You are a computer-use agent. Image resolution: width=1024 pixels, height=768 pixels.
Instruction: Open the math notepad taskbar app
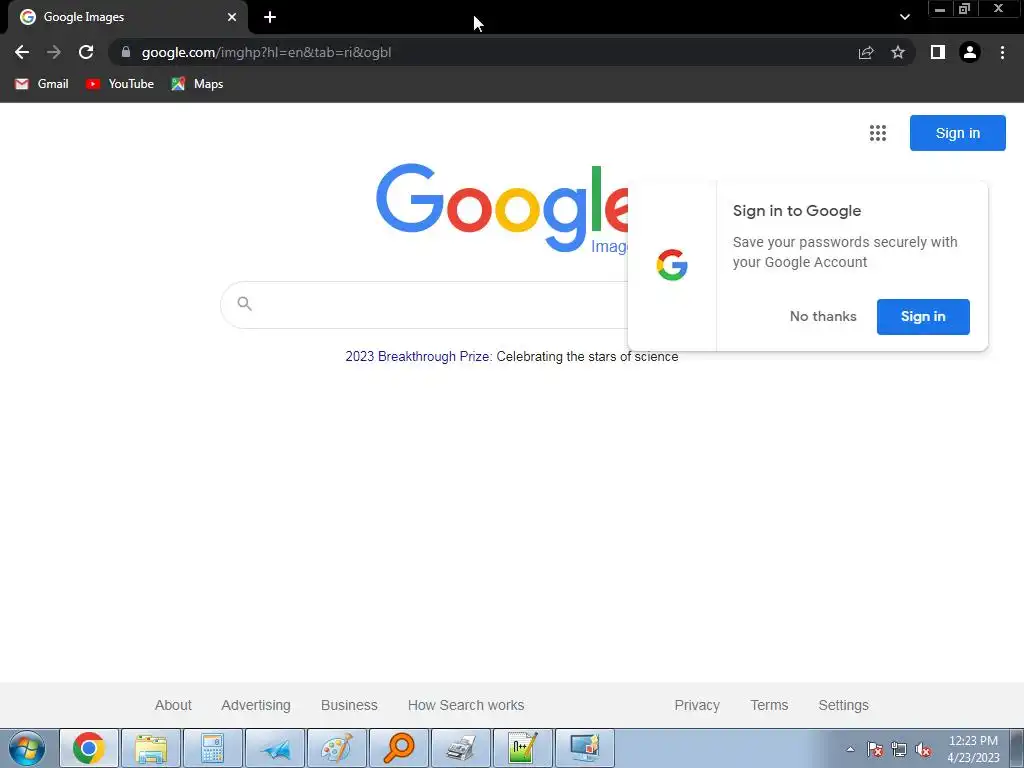pos(523,748)
